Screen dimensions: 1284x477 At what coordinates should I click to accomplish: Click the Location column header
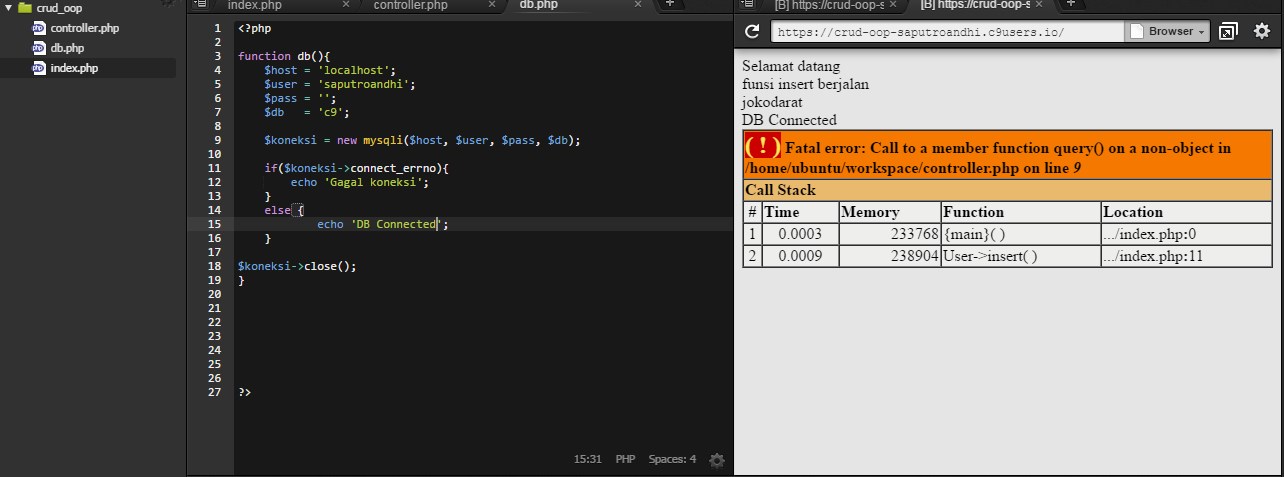click(1186, 212)
